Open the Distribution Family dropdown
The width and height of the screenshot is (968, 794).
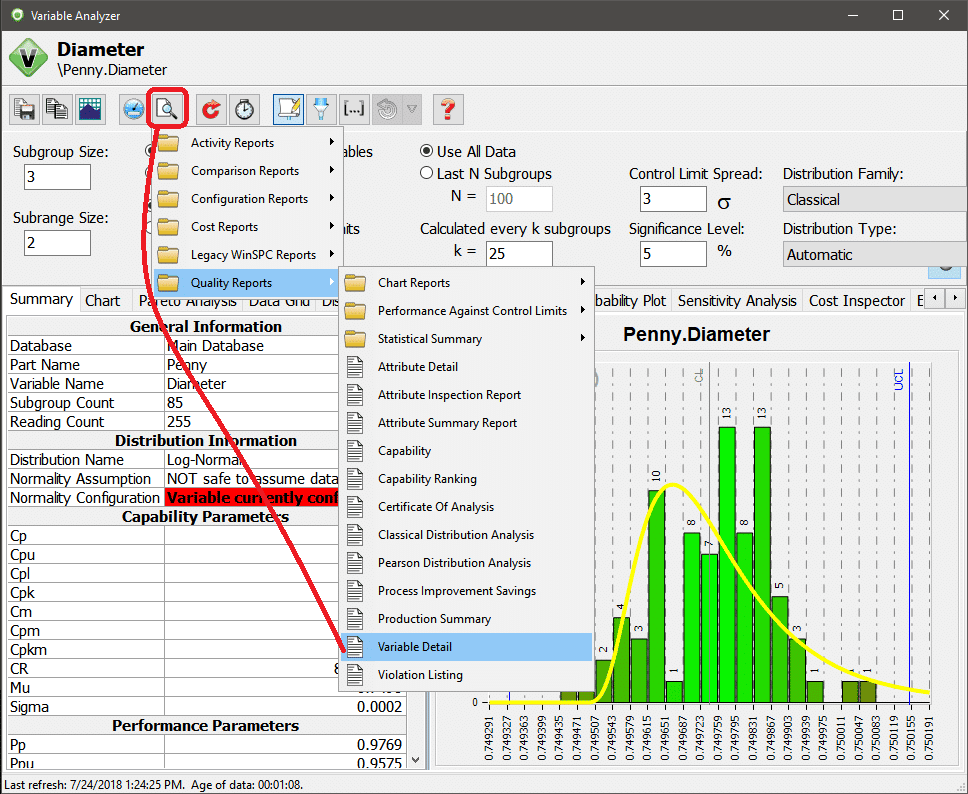pos(874,200)
